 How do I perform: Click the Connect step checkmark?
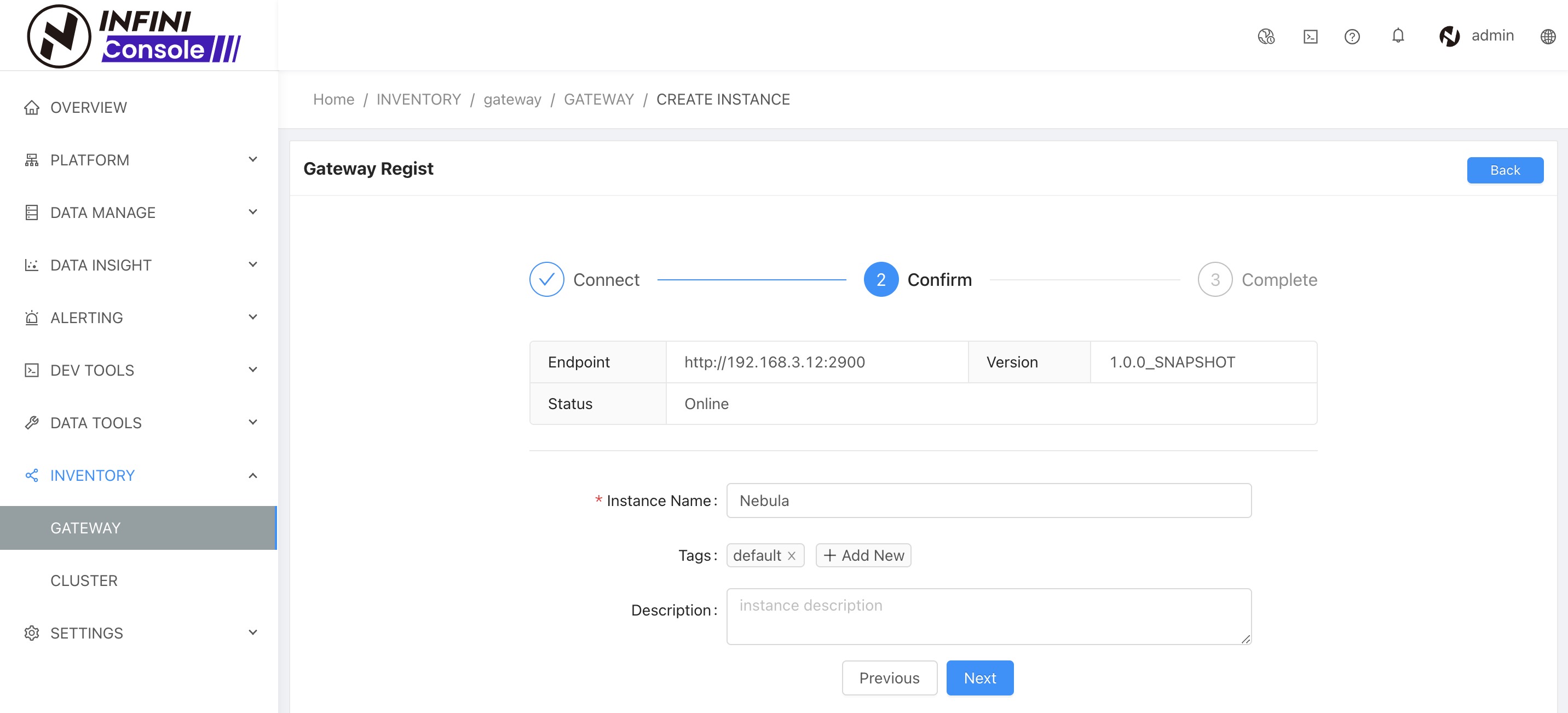(x=546, y=279)
